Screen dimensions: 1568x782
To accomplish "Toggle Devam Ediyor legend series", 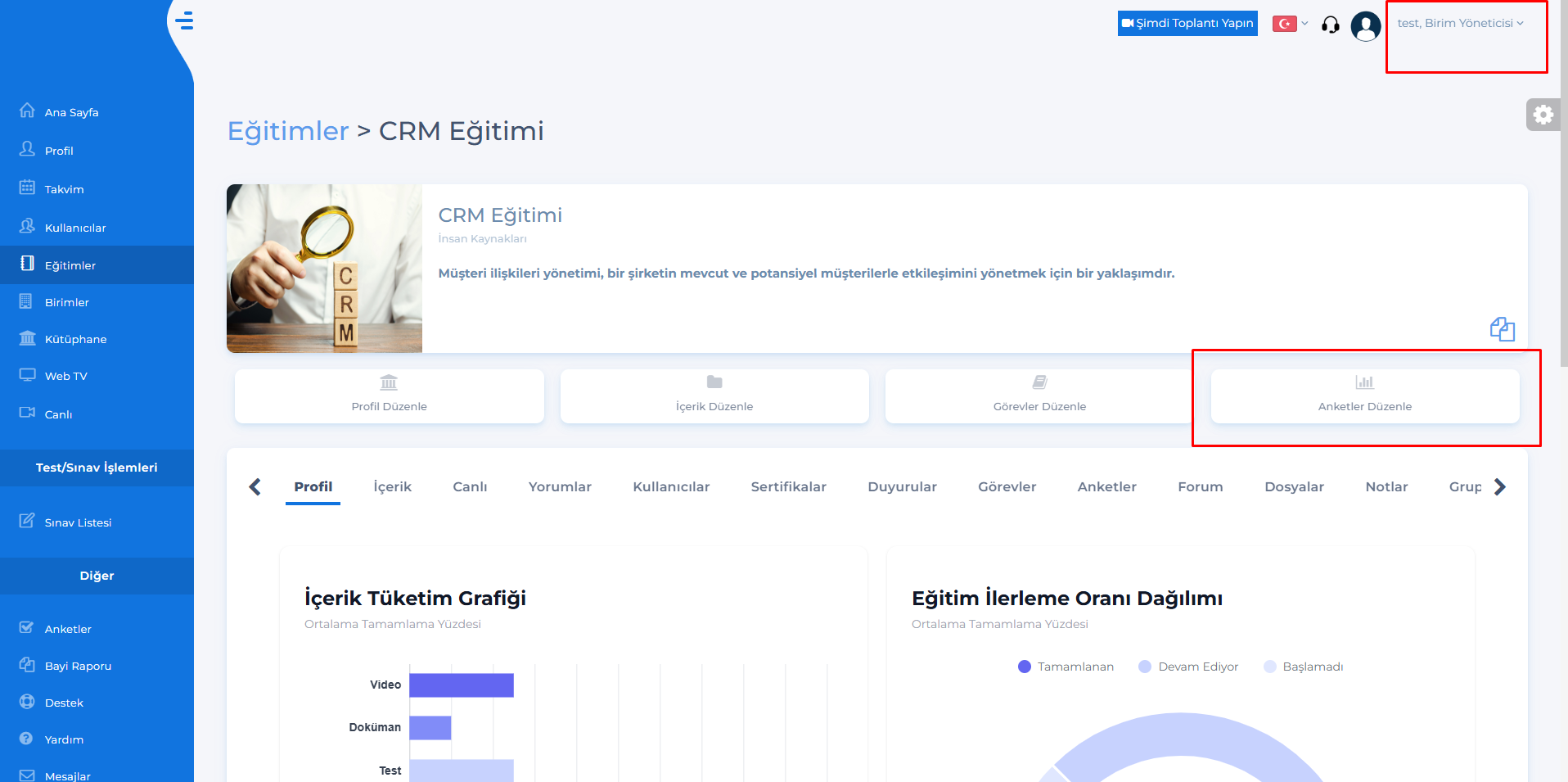I will point(1188,667).
